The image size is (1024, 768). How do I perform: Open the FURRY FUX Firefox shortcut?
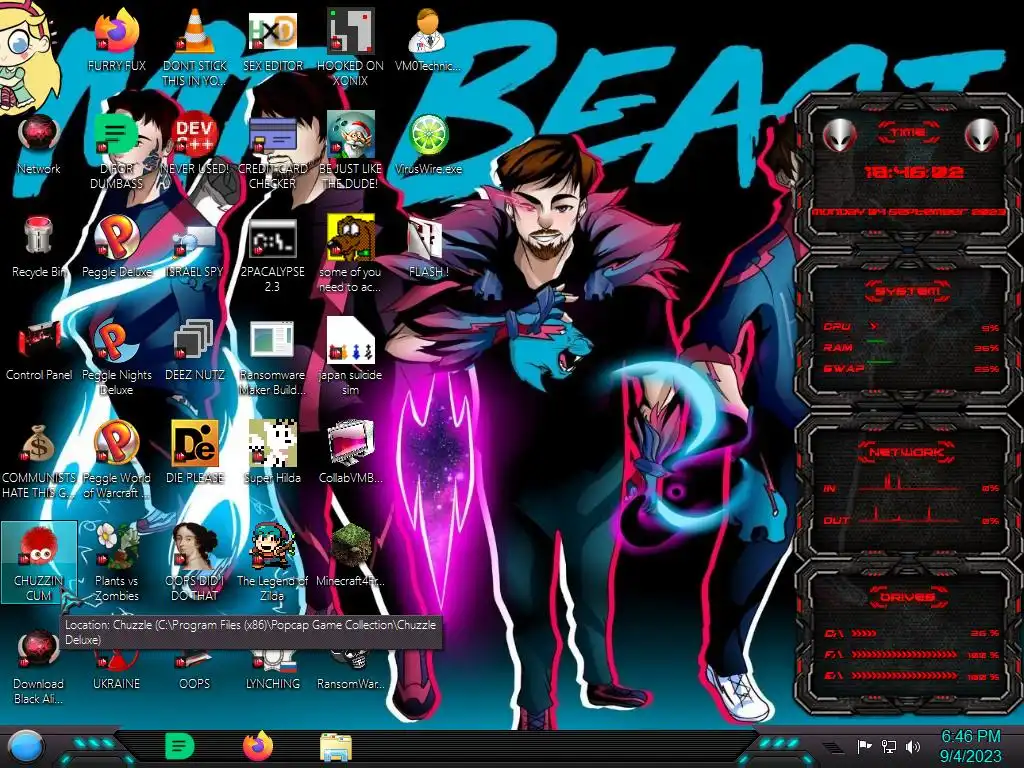[116, 40]
